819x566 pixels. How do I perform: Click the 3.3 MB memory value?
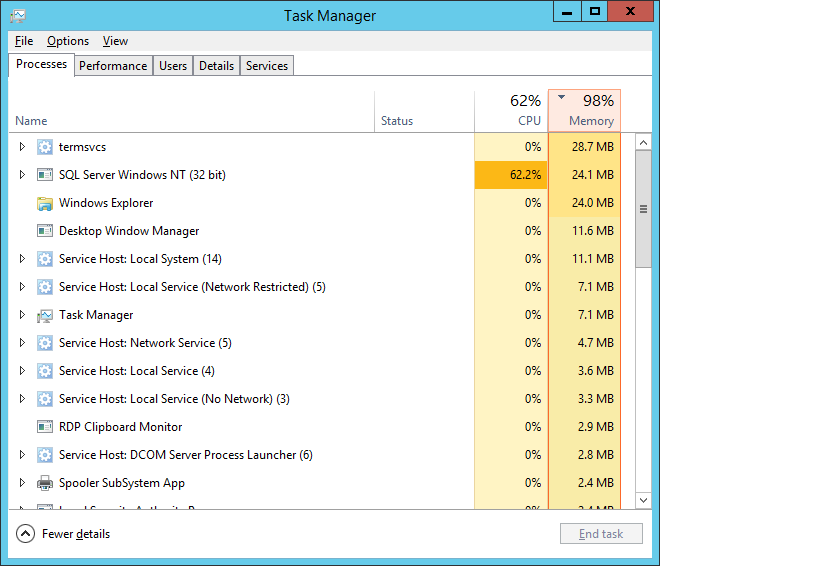[595, 399]
